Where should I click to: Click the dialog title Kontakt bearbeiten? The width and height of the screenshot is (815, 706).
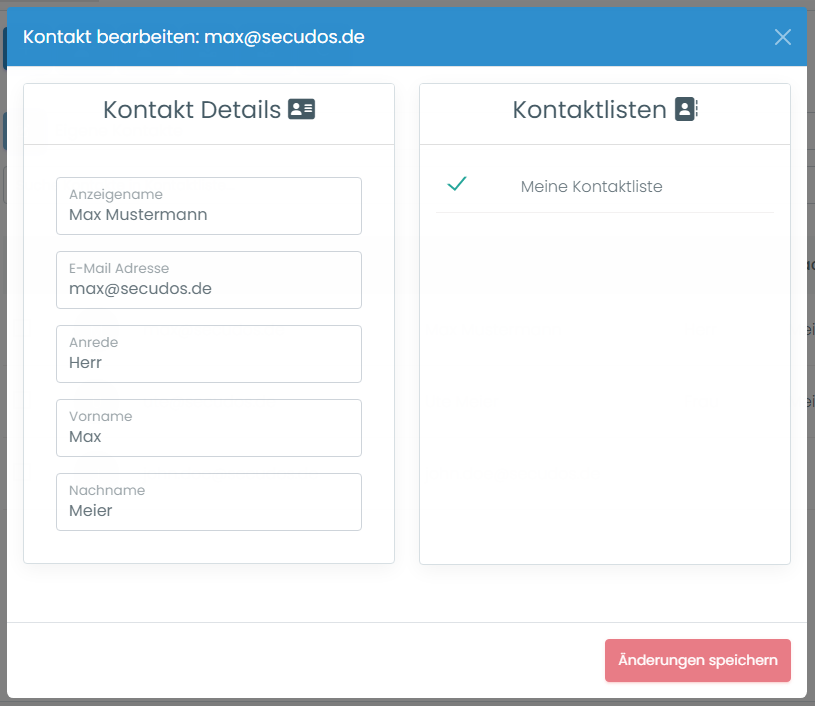point(110,36)
